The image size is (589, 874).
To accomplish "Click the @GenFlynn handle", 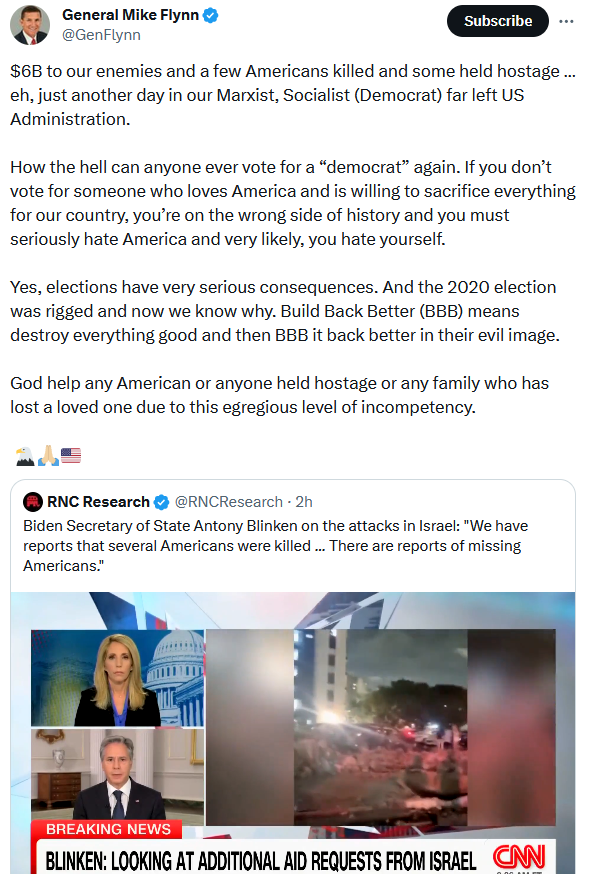I will coord(101,35).
